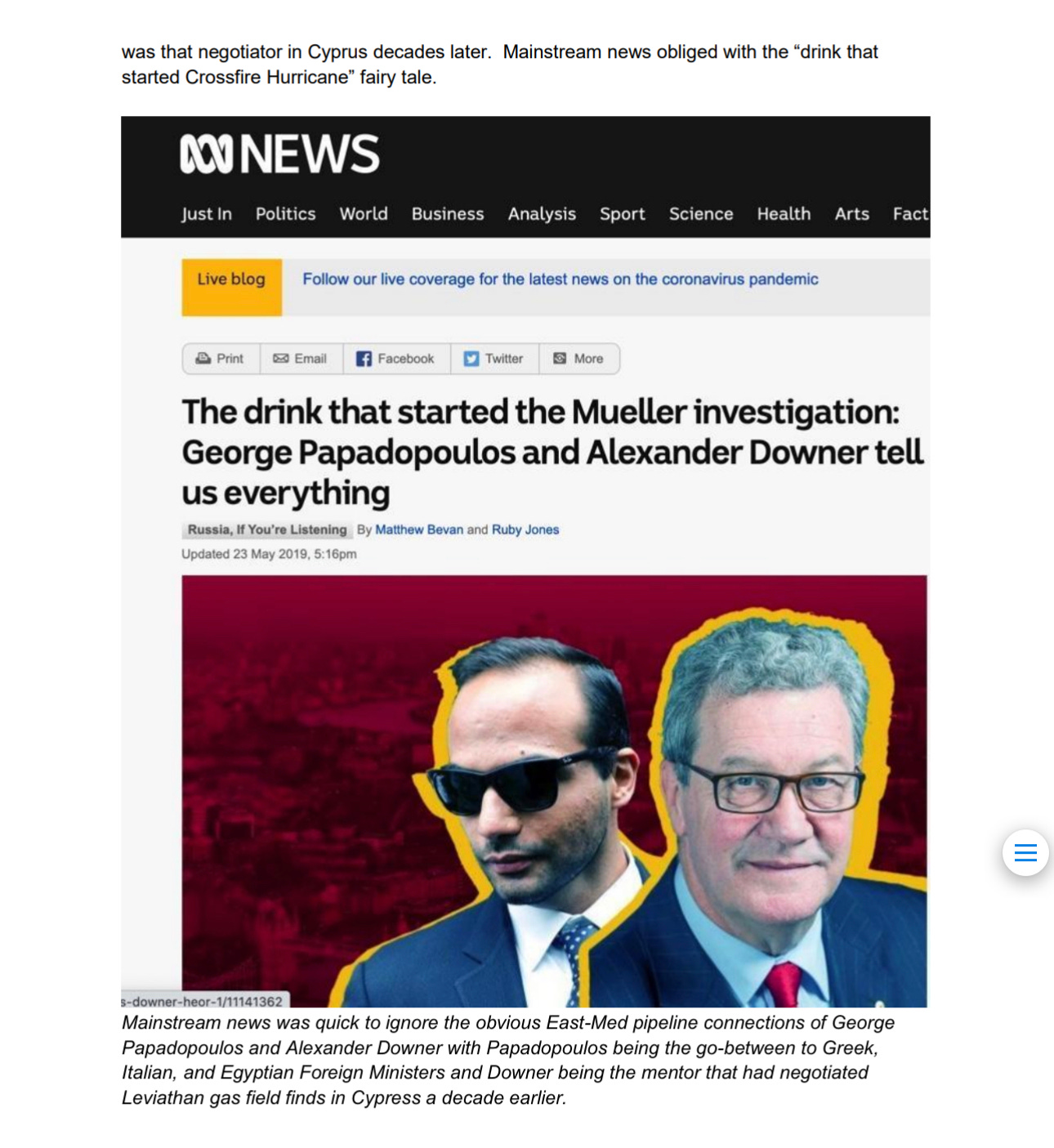
Task: Expand the More sharing options
Action: pyautogui.click(x=578, y=359)
